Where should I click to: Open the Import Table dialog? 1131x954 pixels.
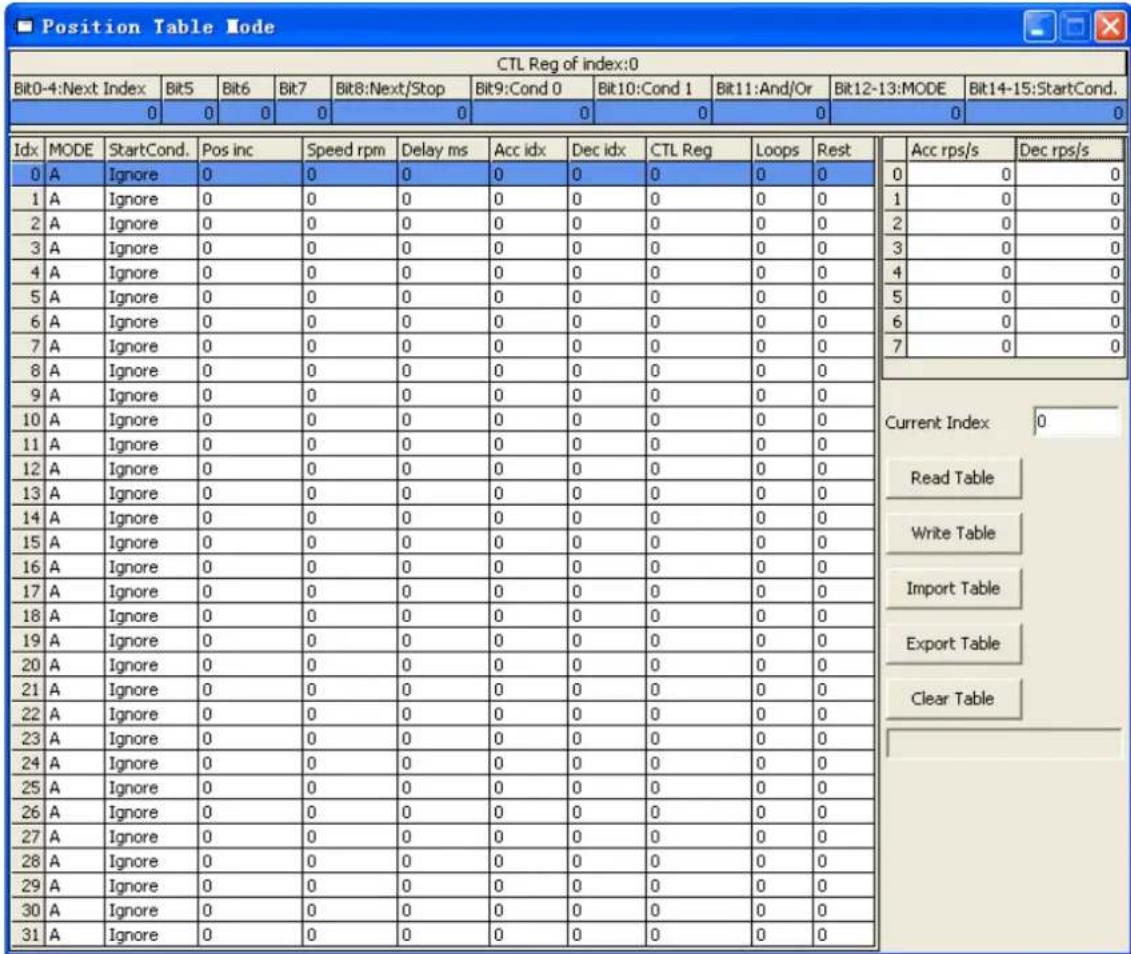pyautogui.click(x=953, y=588)
